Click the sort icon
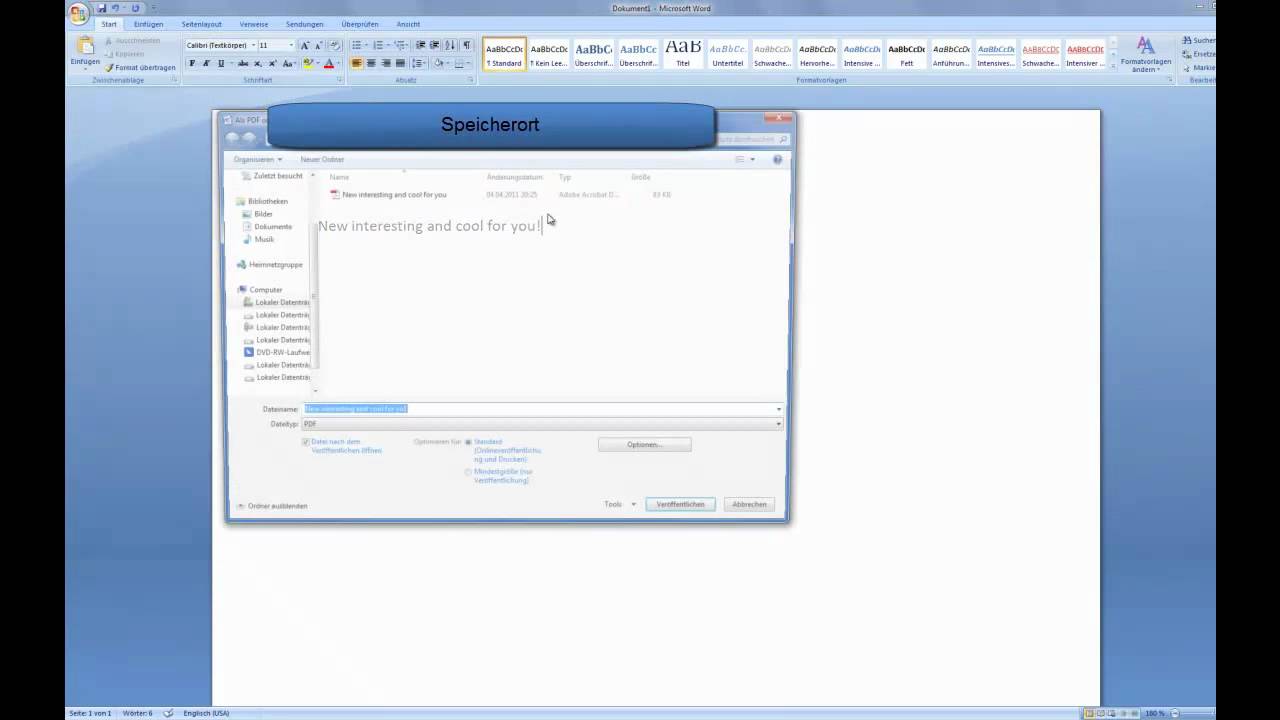The width and height of the screenshot is (1280, 720). click(x=450, y=45)
